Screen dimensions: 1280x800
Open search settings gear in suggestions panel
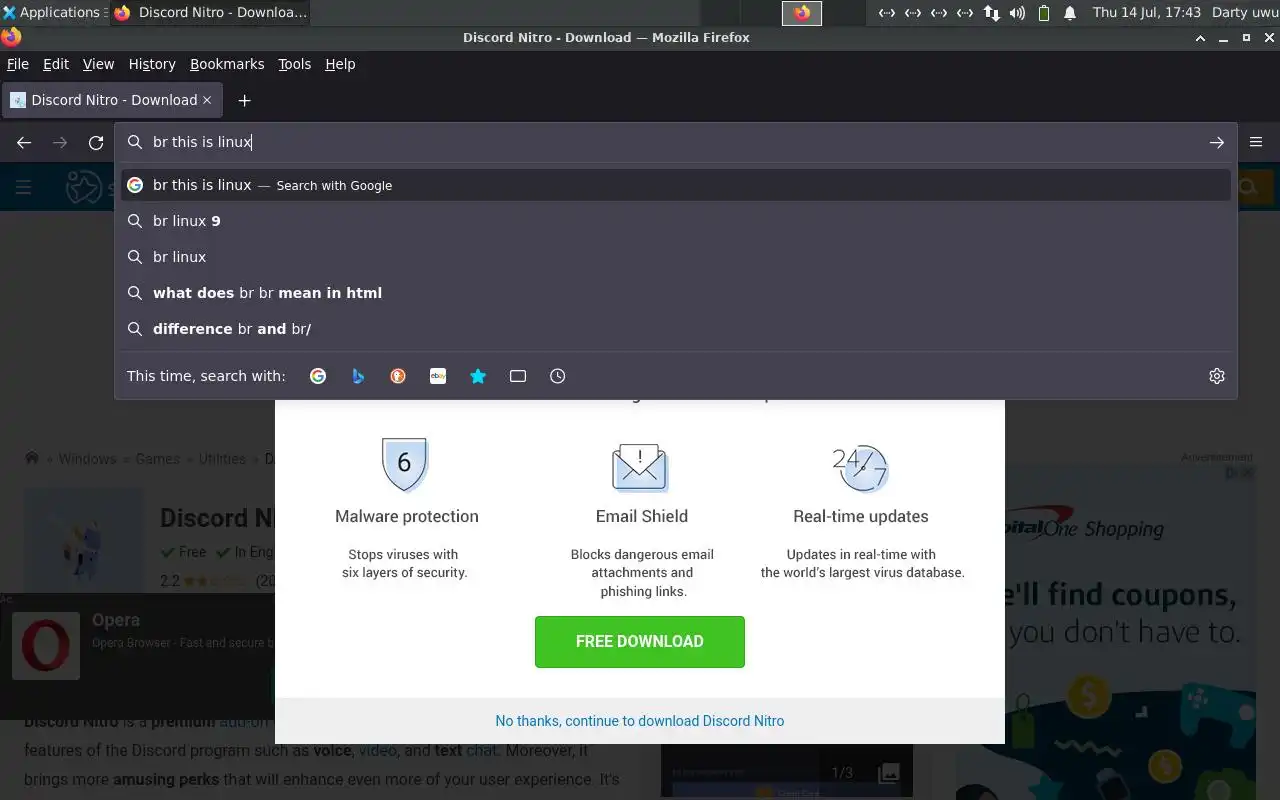point(1217,376)
